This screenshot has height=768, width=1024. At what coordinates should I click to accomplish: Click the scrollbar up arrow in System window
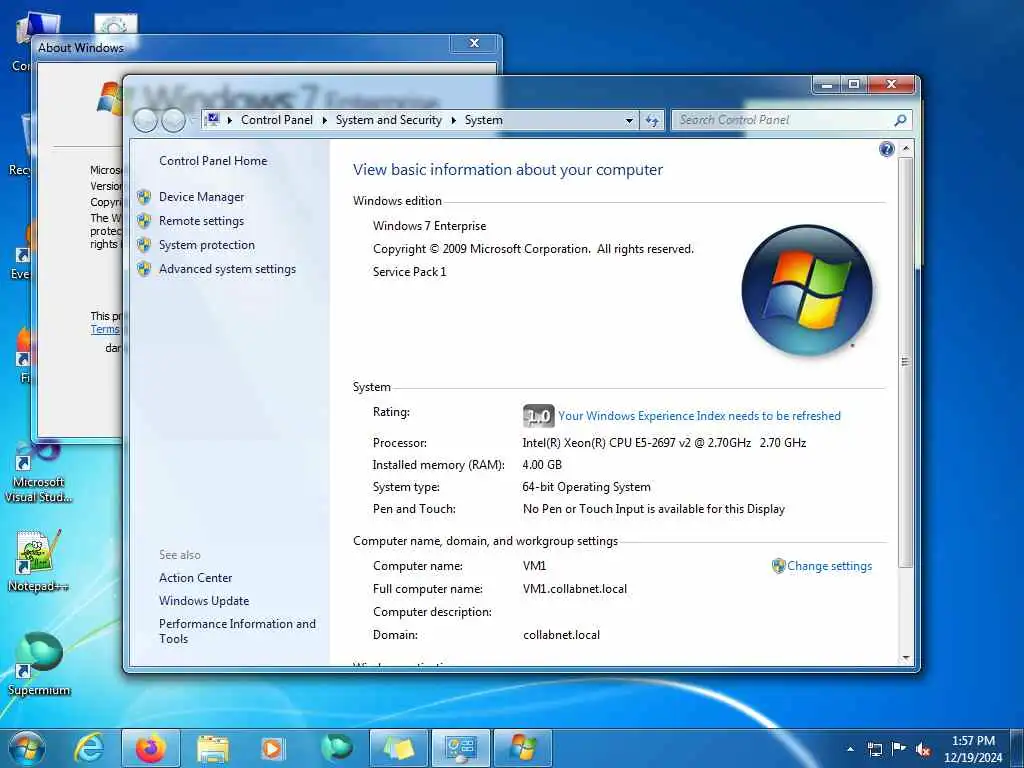905,149
